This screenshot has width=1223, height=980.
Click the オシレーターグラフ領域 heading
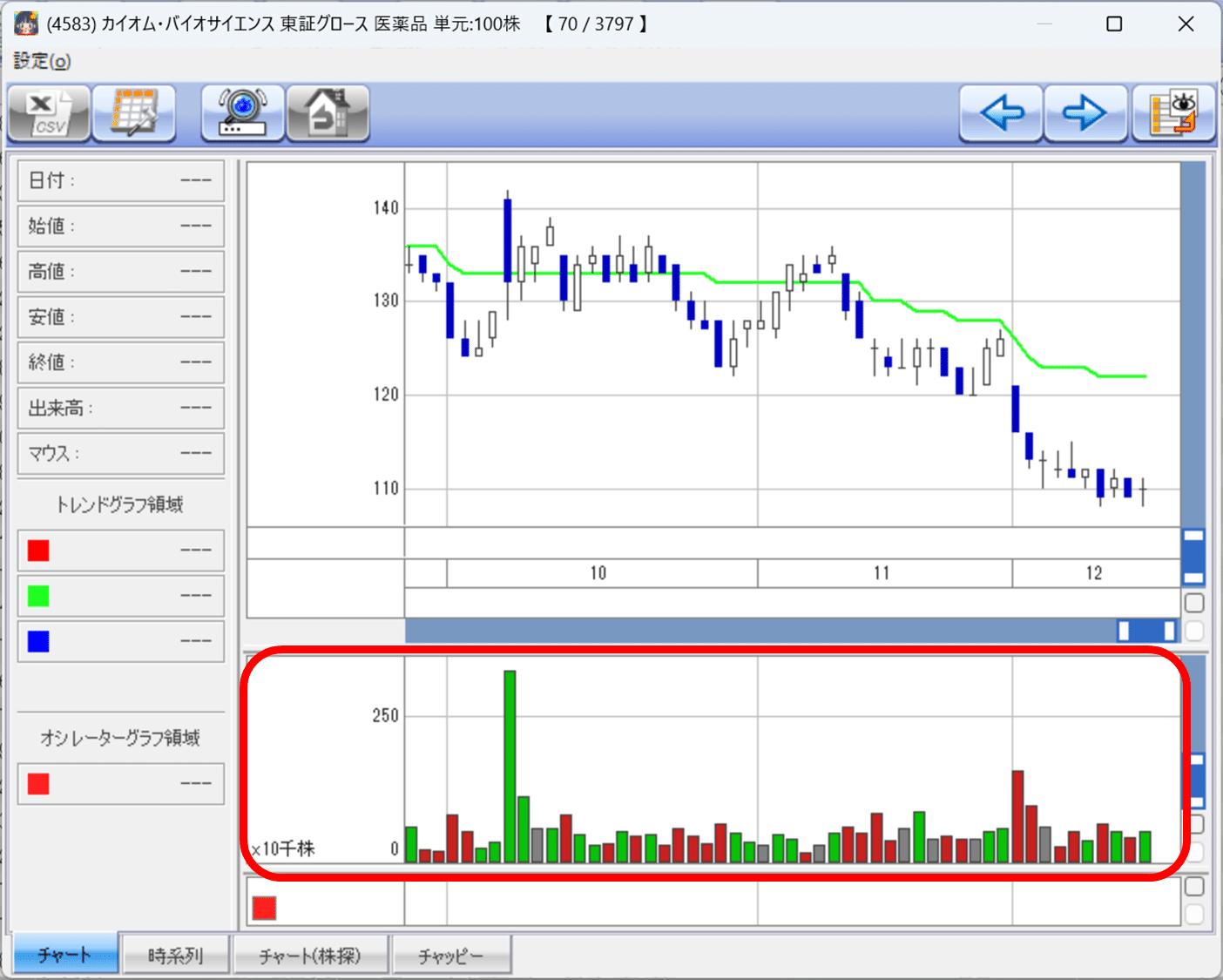click(x=120, y=738)
